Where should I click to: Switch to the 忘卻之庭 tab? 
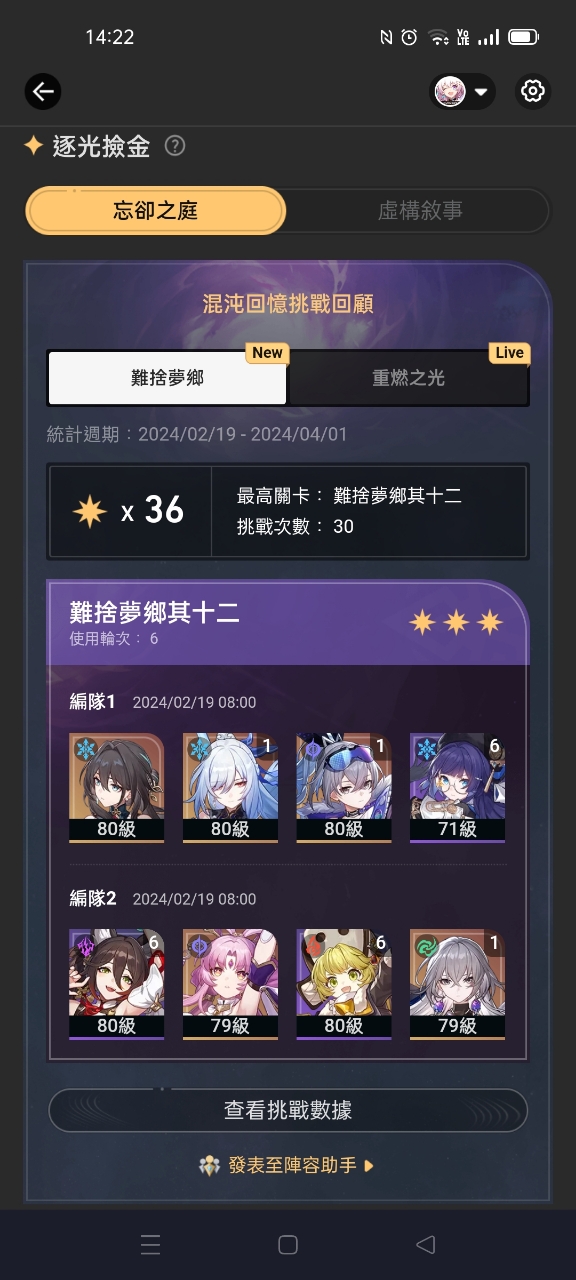[156, 211]
